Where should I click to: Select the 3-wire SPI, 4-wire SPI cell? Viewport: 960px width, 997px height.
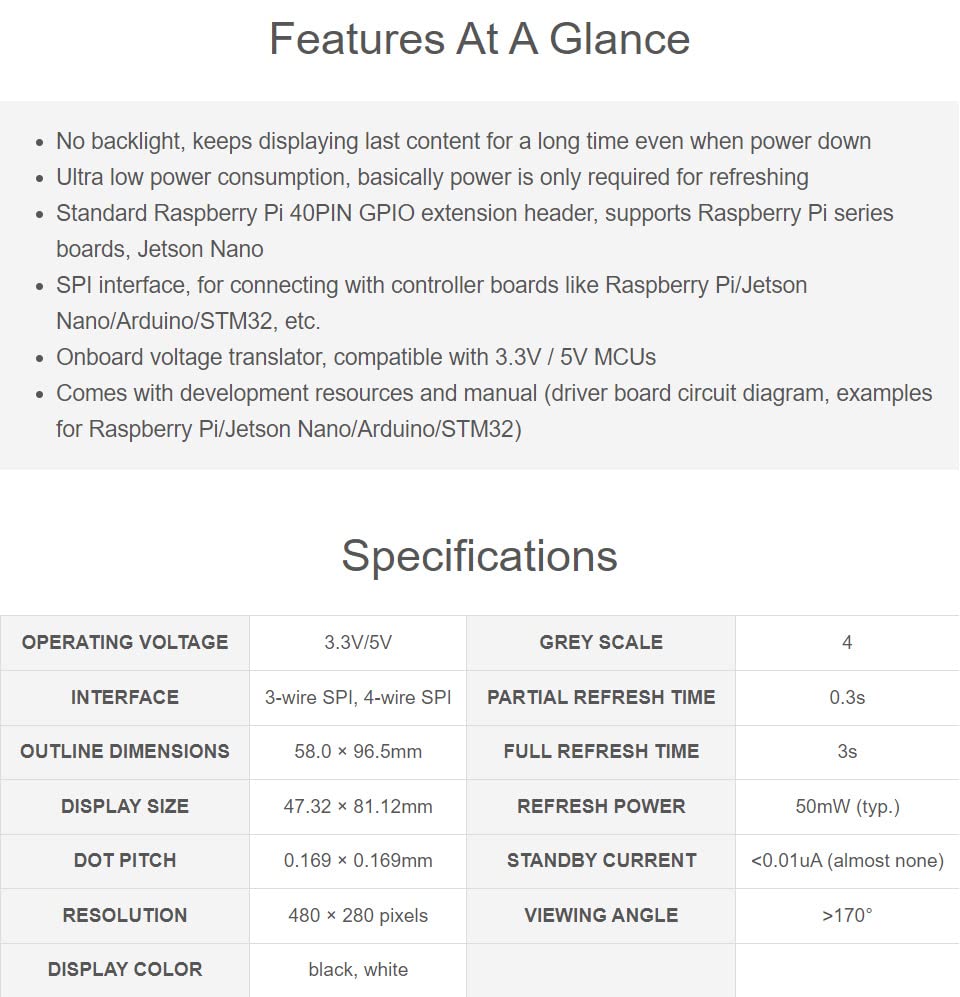click(358, 697)
